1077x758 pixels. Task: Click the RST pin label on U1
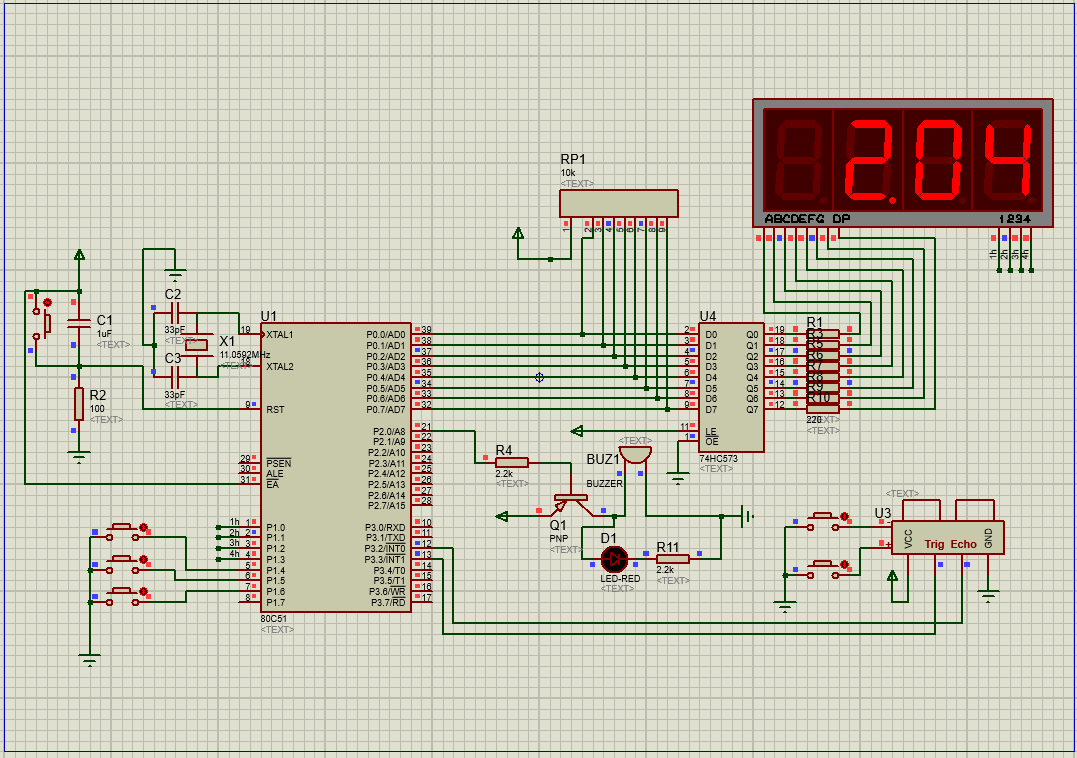coord(275,409)
